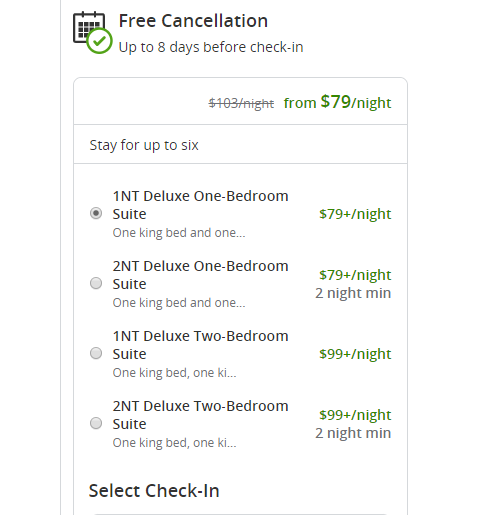The width and height of the screenshot is (482, 515).
Task: Select 2NT Deluxe One-Bedroom Suite radio button
Action: click(96, 283)
